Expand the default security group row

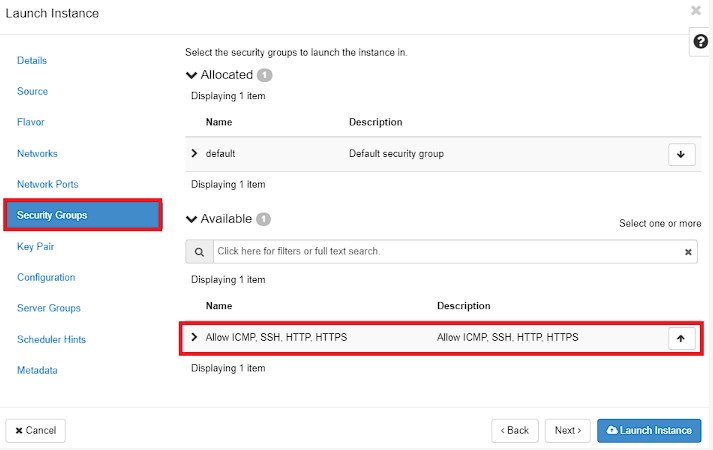coord(194,153)
